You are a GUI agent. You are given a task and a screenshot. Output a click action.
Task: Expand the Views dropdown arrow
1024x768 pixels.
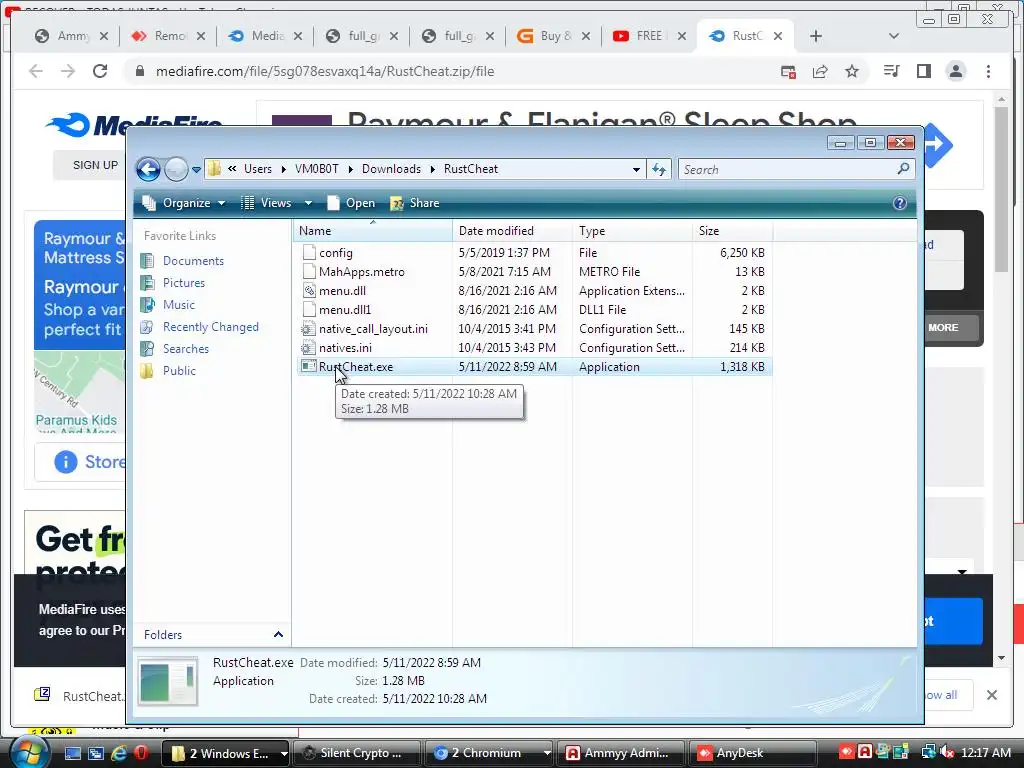coord(308,203)
